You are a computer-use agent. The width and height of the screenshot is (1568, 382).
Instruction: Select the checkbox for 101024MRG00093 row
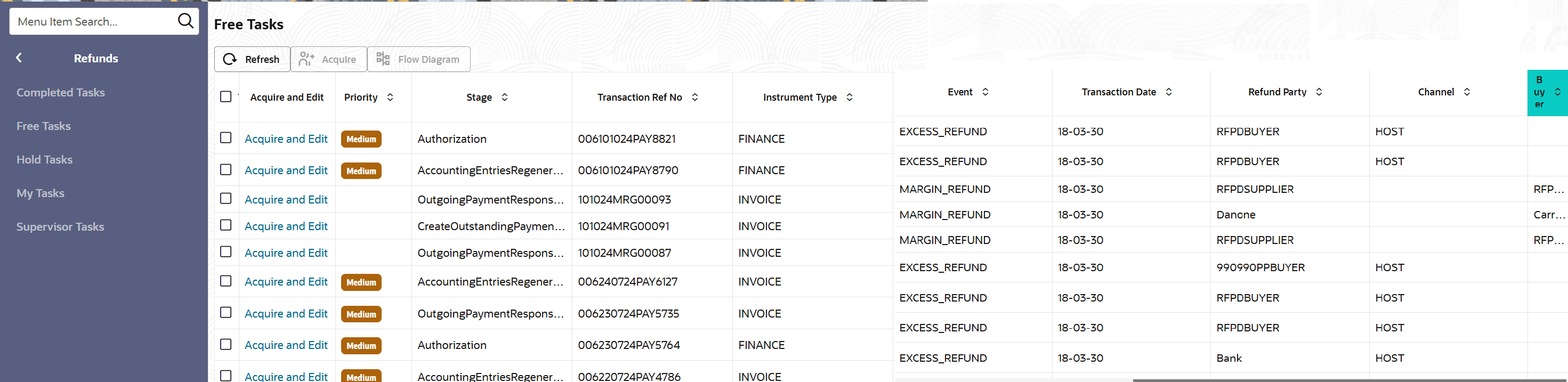tap(226, 199)
